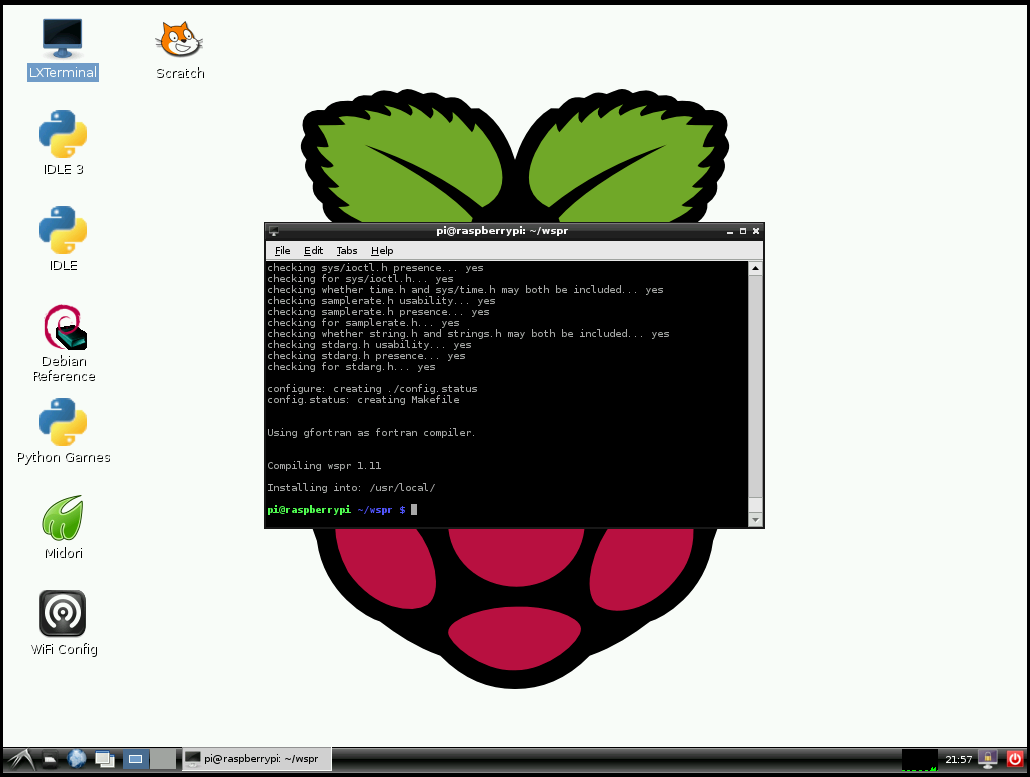The width and height of the screenshot is (1030, 777).
Task: Minimize the LXTerminal window
Action: [730, 231]
